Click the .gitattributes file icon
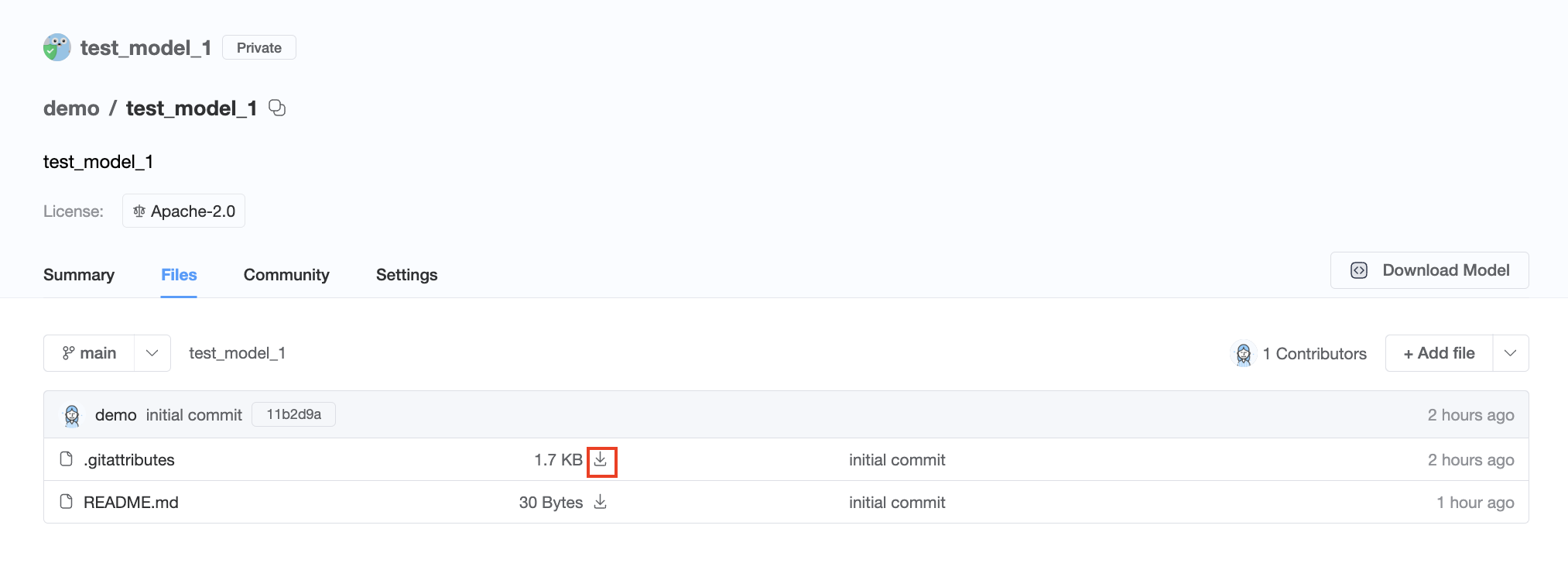Viewport: 1568px width, 570px height. (x=67, y=460)
